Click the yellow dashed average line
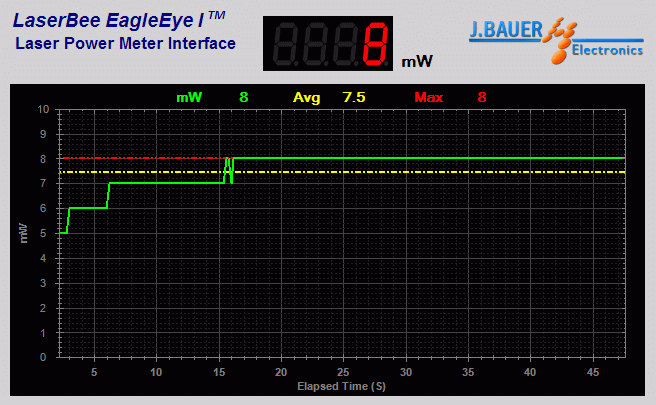Viewport: 656px width, 405px height. point(343,172)
